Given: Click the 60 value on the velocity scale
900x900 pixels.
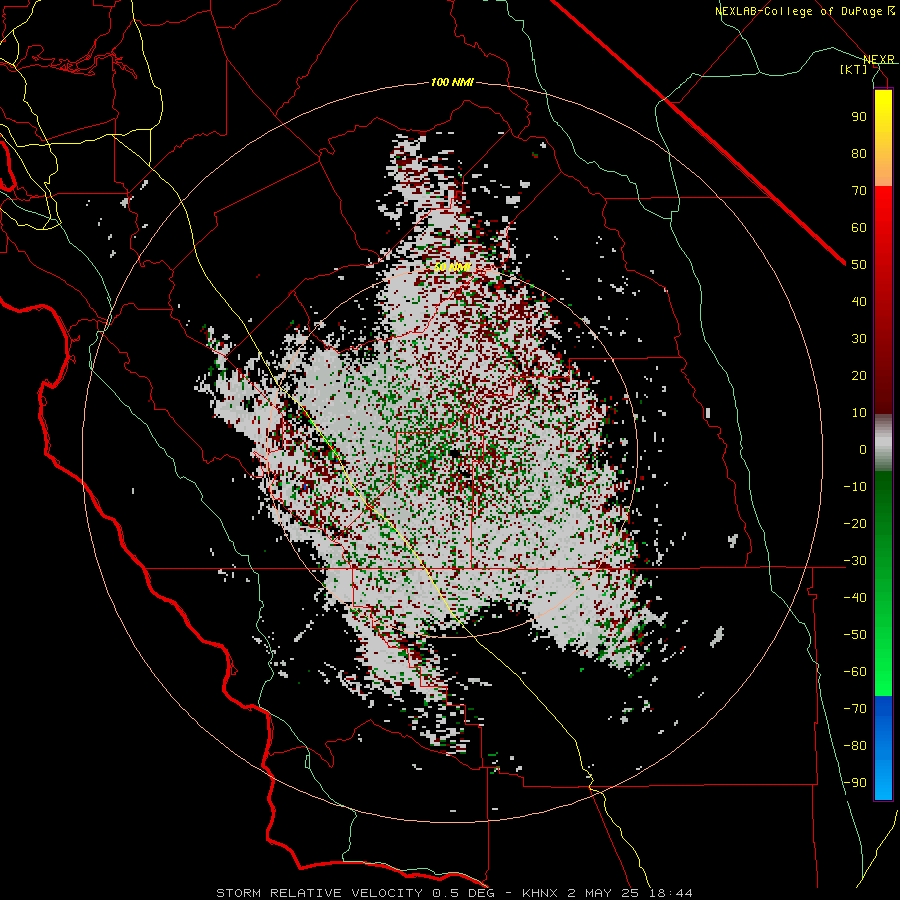Looking at the screenshot, I should click(x=859, y=227).
